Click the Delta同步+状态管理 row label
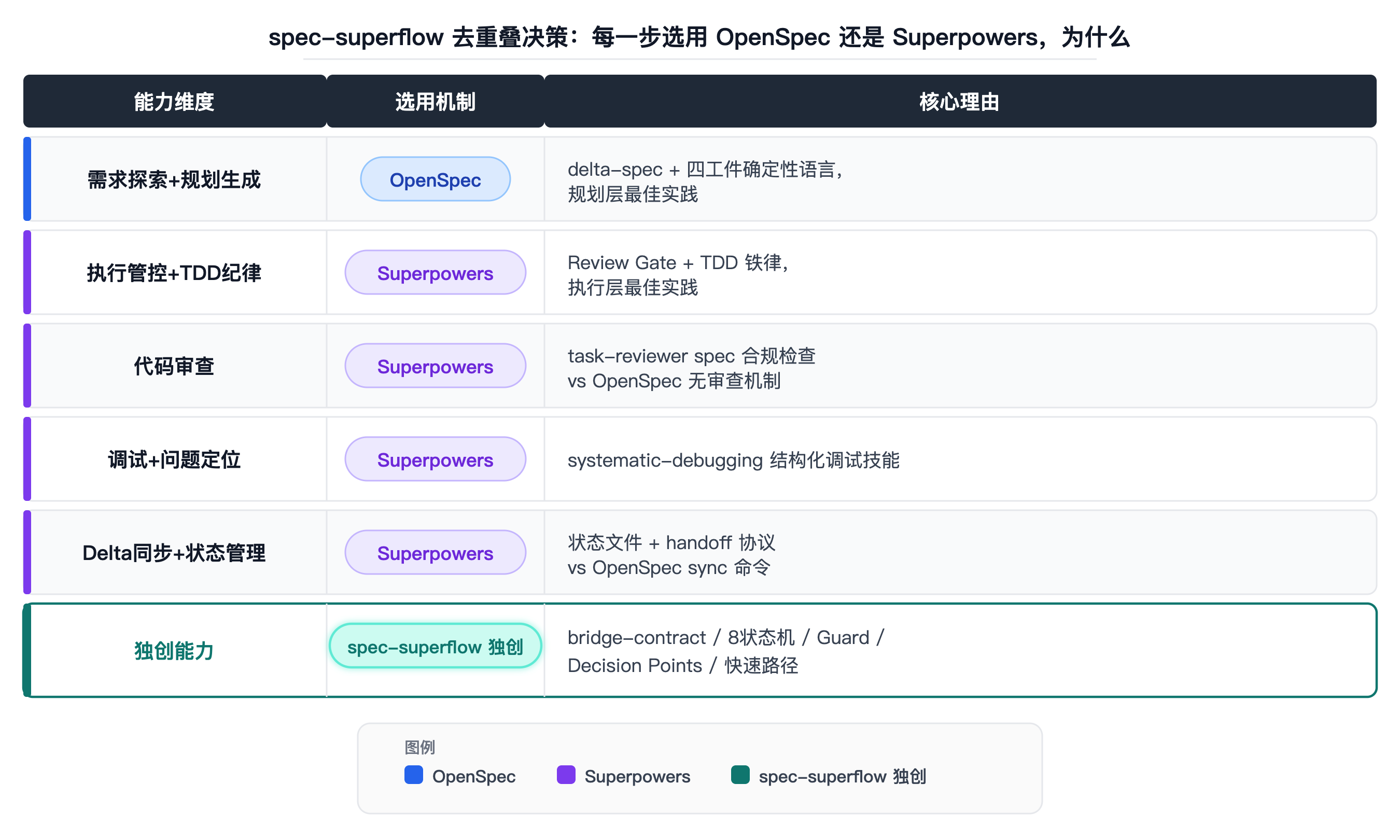The width and height of the screenshot is (1400, 840). pos(174,553)
